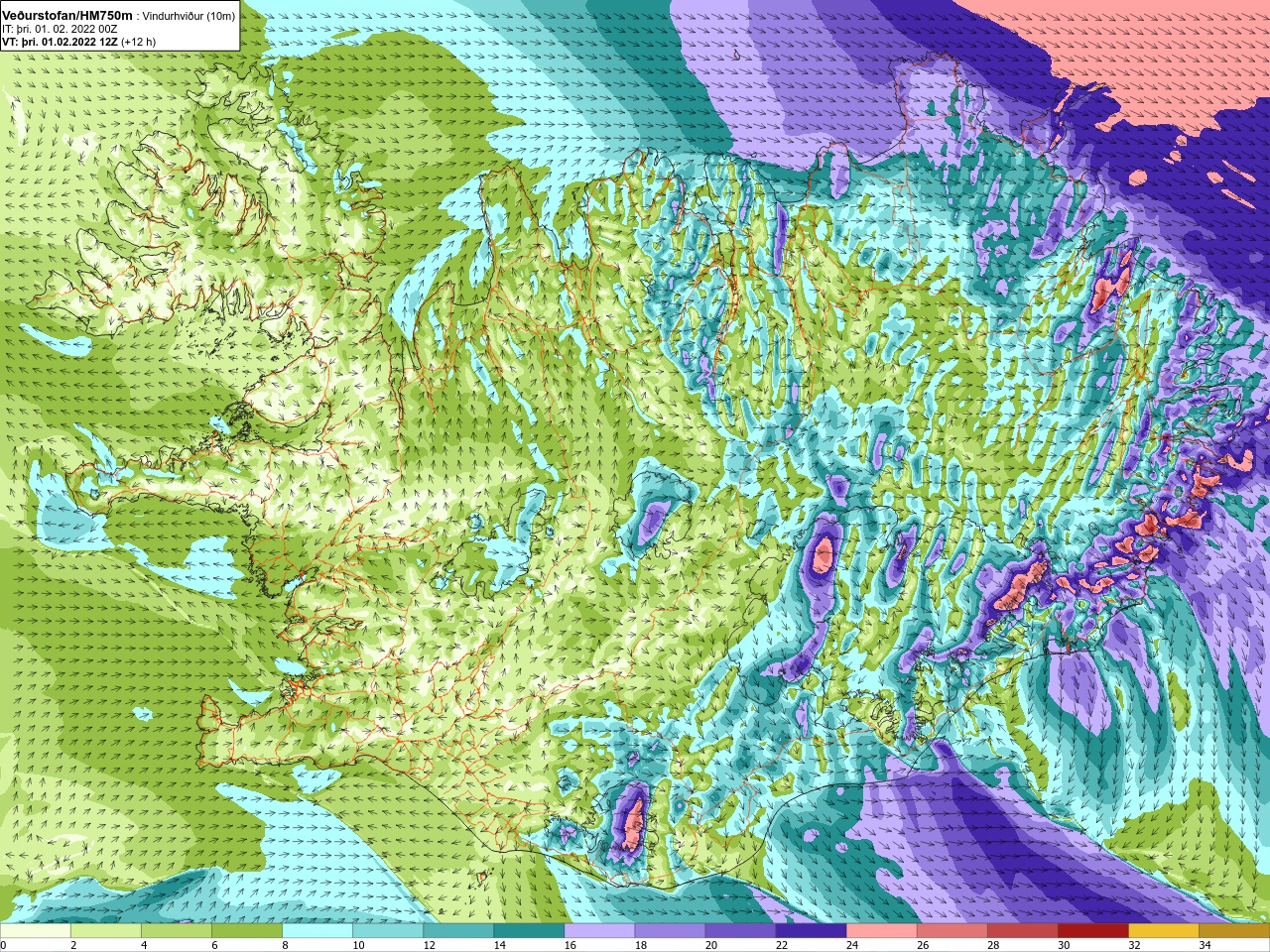The height and width of the screenshot is (952, 1270).
Task: Click the 2–4 m/s legend color swatch
Action: pyautogui.click(x=106, y=931)
